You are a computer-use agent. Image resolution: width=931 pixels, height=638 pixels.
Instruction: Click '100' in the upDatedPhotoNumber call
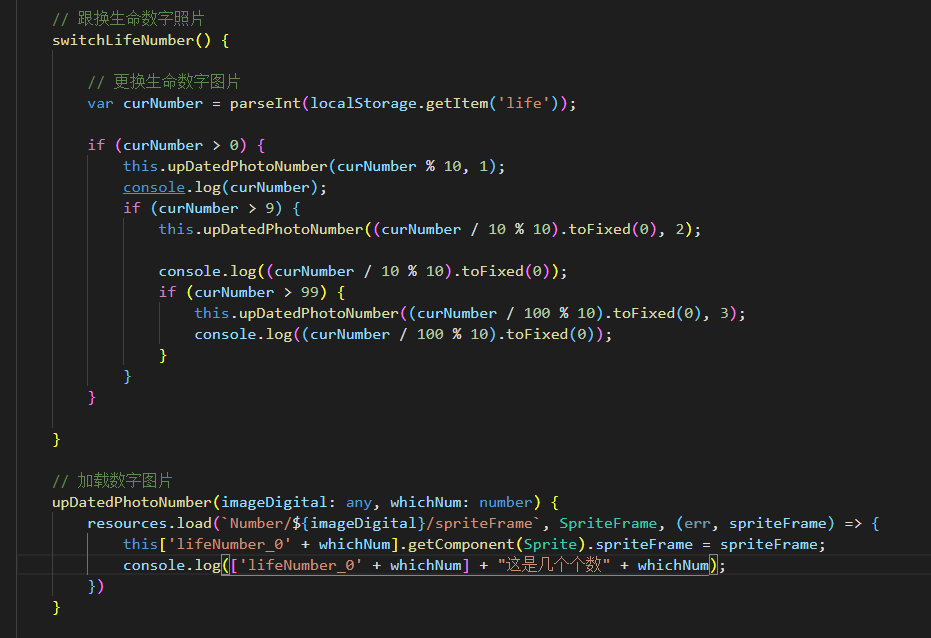pos(537,313)
